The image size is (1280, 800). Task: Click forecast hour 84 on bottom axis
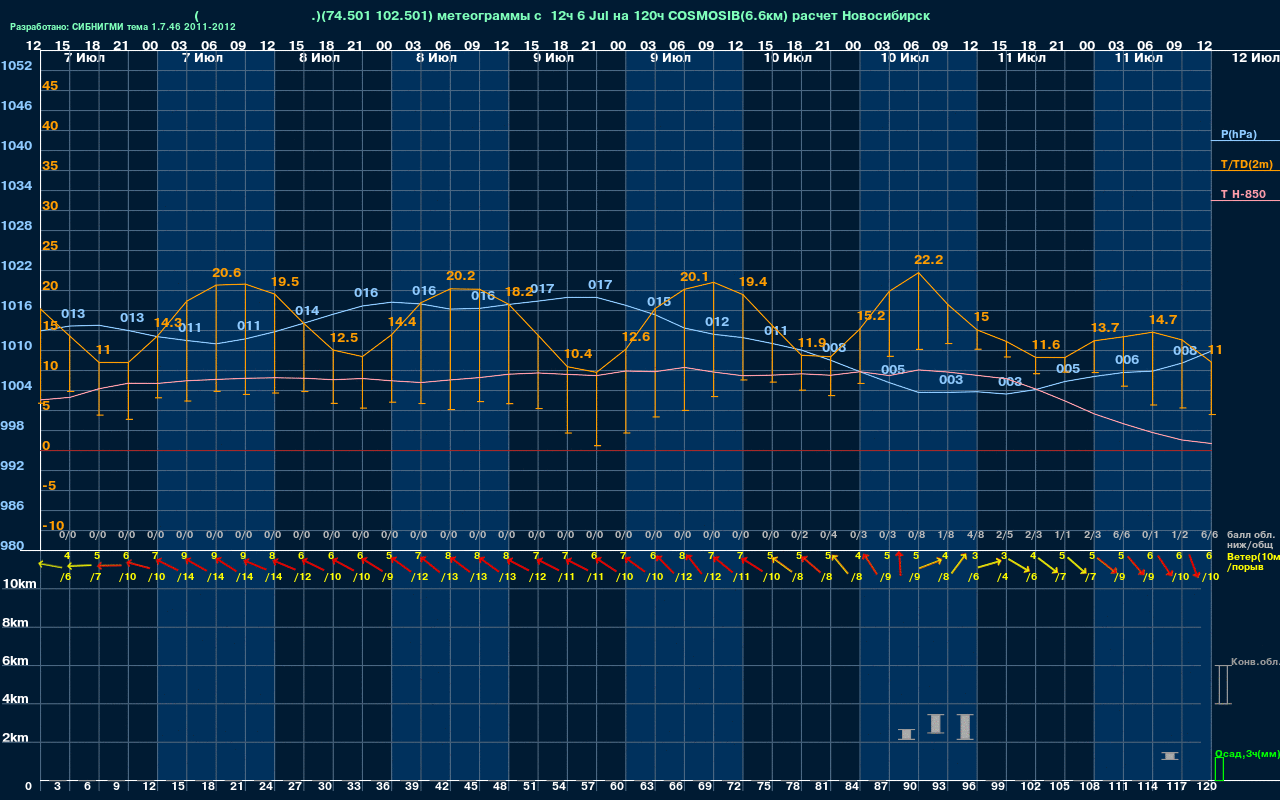tap(853, 786)
